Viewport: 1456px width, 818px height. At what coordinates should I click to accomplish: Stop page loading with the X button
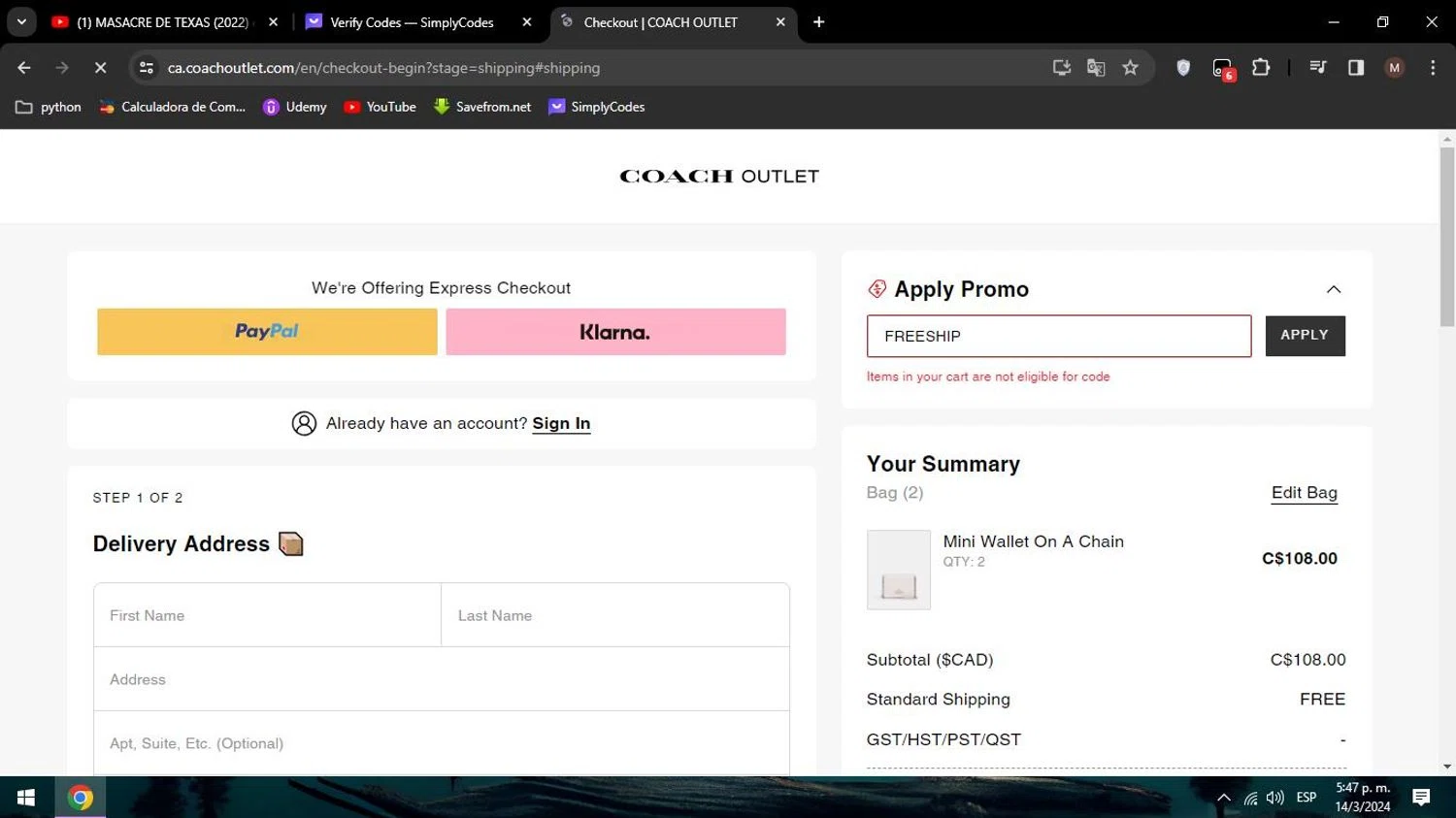click(100, 68)
